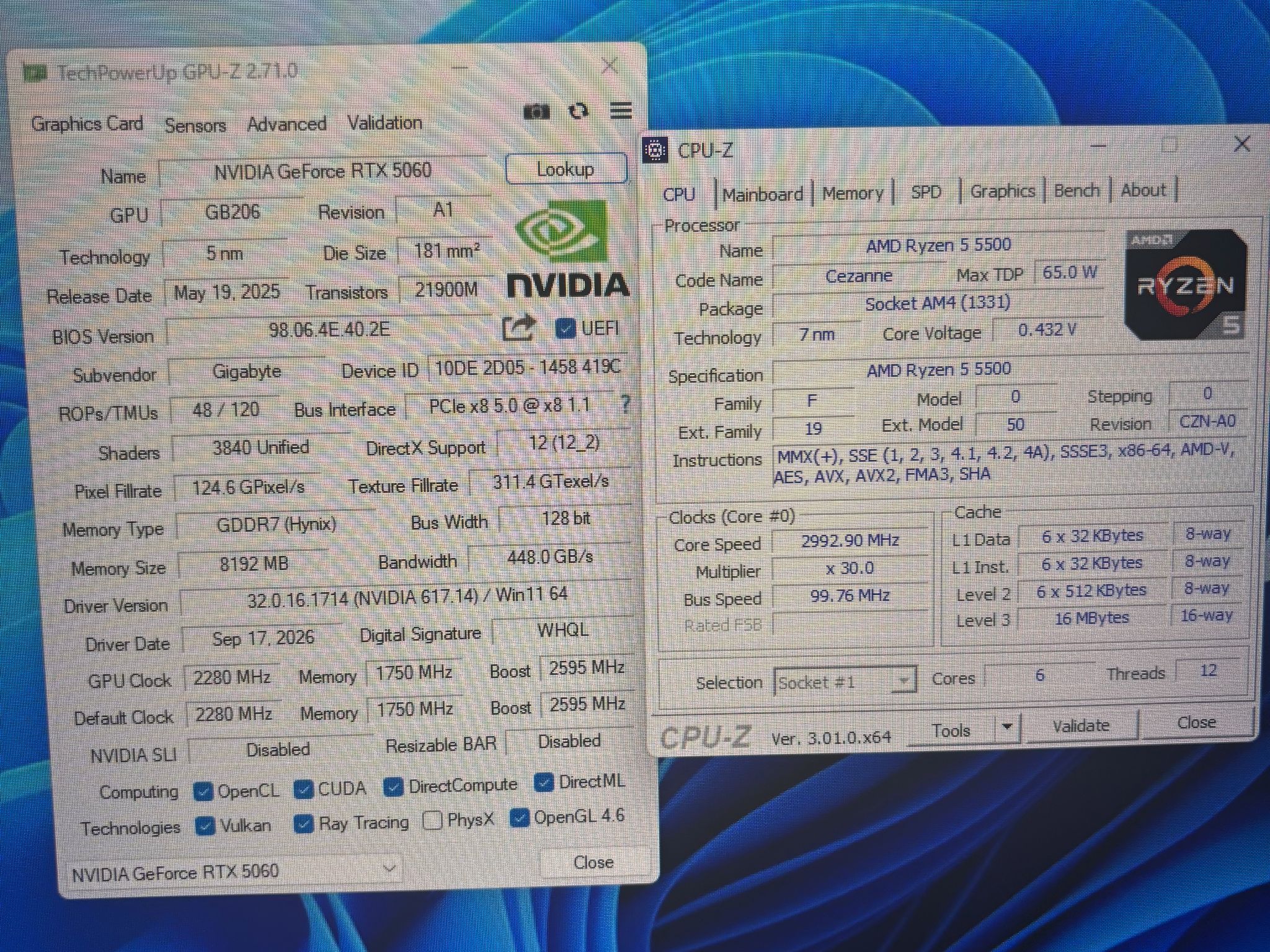Toggle the DirectML checkbox
The image size is (1270, 952).
(x=544, y=783)
